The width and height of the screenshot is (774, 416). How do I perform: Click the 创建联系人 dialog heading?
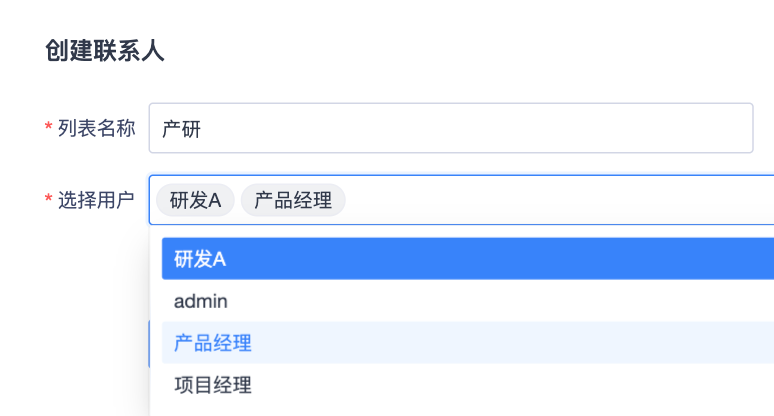(x=105, y=52)
